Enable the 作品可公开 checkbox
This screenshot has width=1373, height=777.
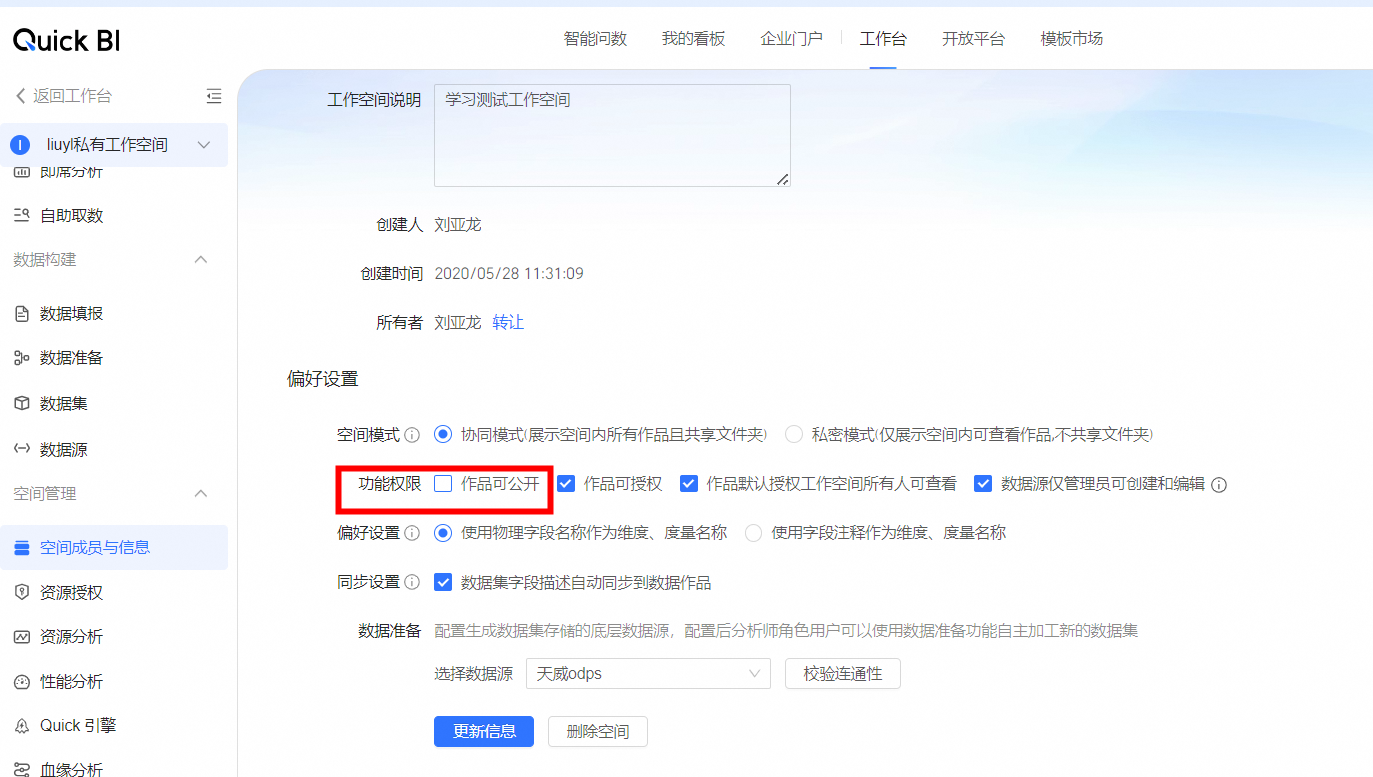tap(443, 484)
